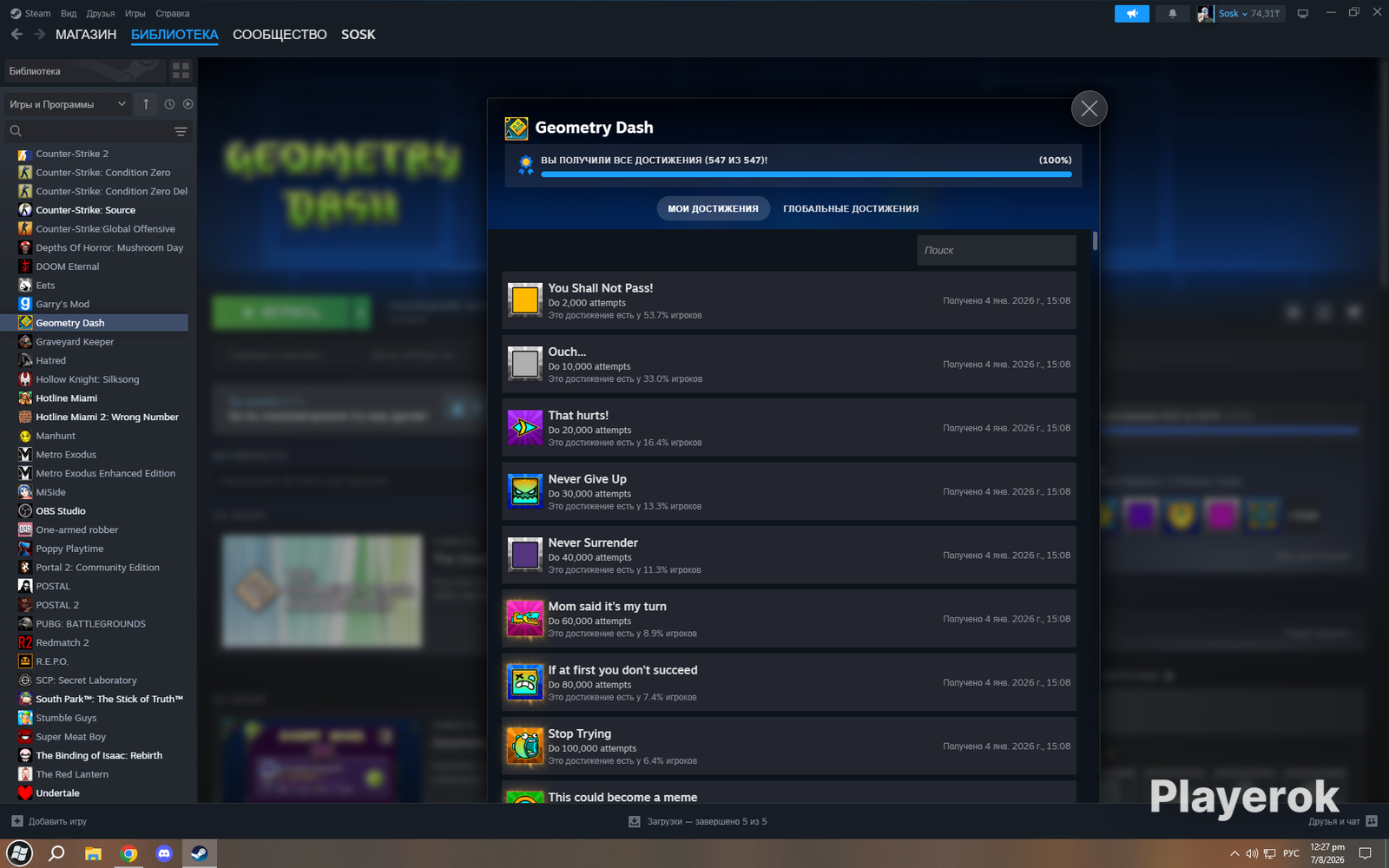Toggle the library grid view icon
The height and width of the screenshot is (868, 1389).
181,70
